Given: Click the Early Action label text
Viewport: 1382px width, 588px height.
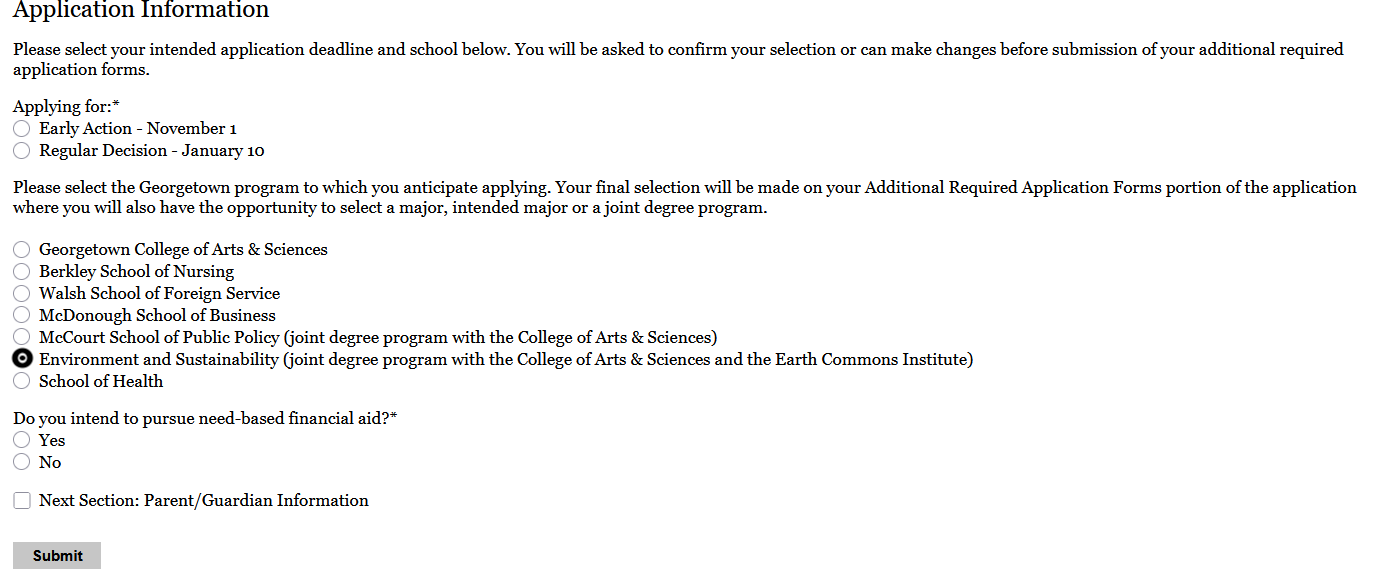Looking at the screenshot, I should coord(137,128).
